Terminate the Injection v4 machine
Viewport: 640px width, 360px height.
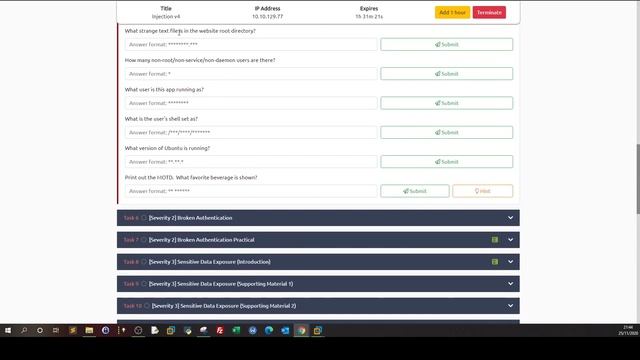point(489,12)
